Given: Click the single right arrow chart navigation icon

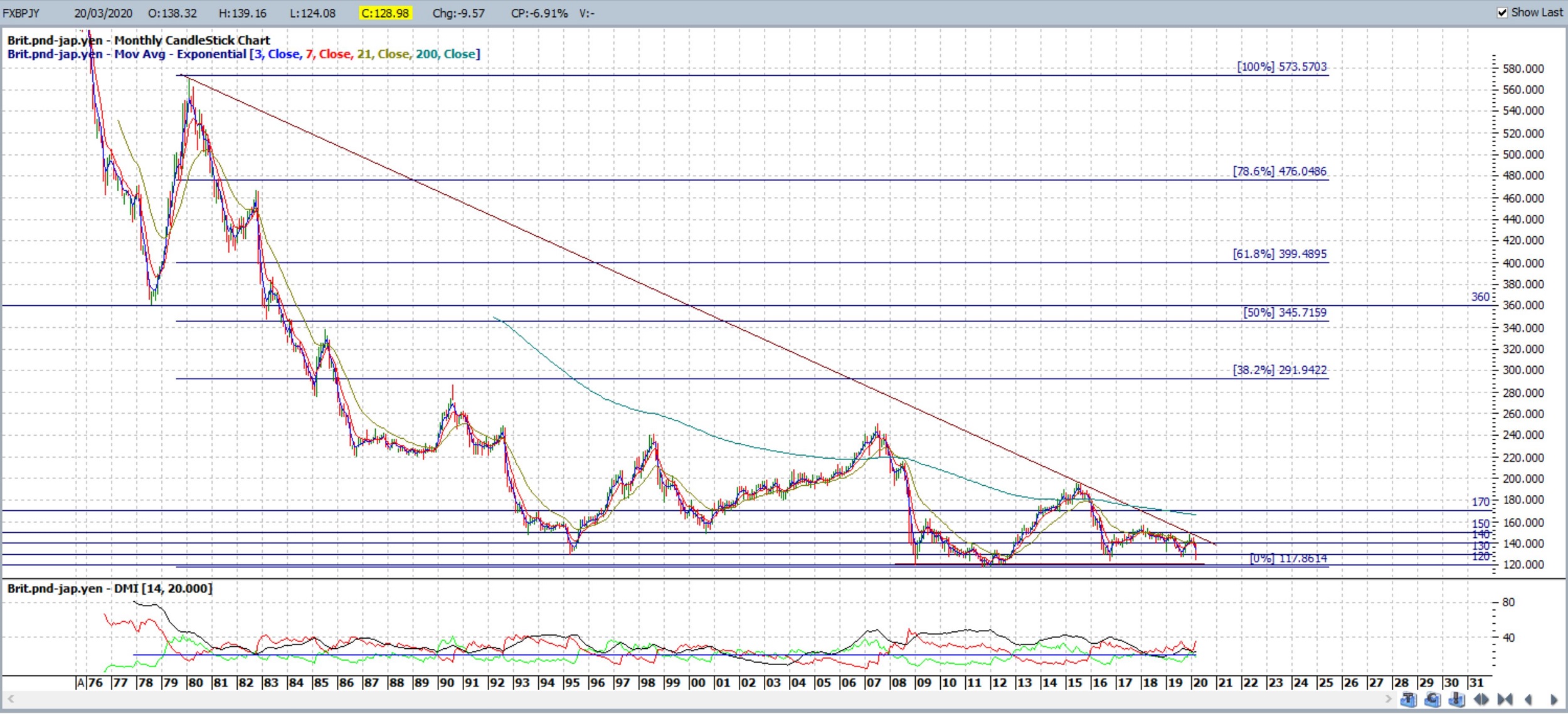Looking at the screenshot, I should click(x=1554, y=699).
